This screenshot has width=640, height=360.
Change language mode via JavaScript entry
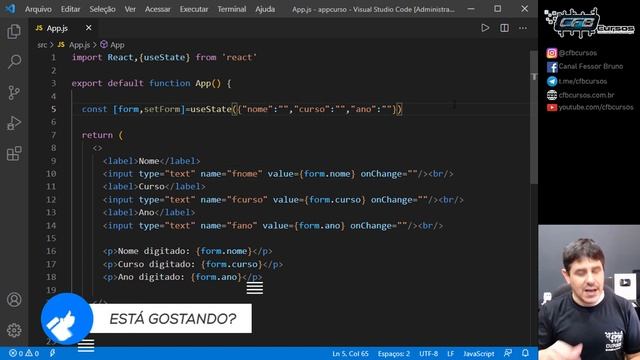click(x=478, y=354)
